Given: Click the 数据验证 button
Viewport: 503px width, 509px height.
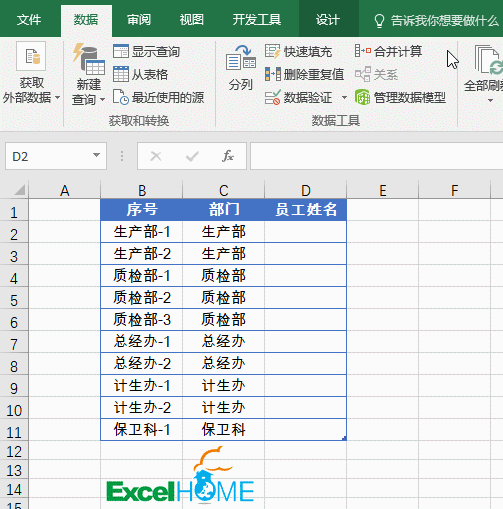Looking at the screenshot, I should 298,97.
